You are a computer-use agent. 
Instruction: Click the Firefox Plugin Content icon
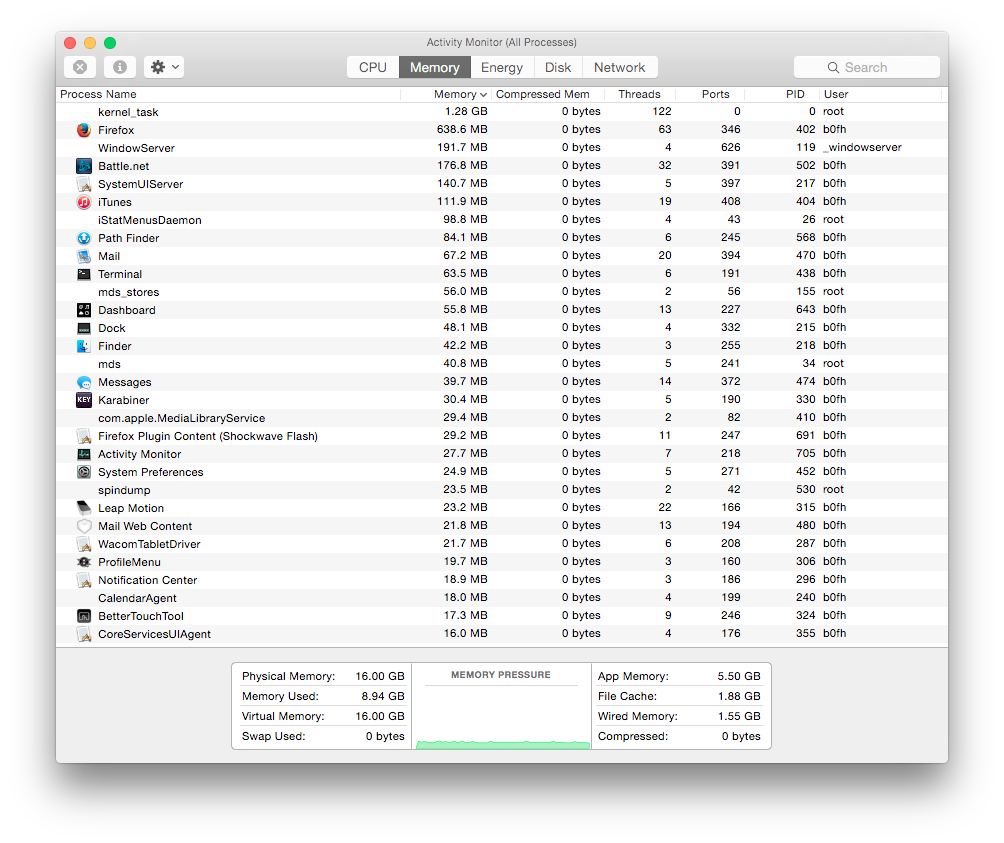pyautogui.click(x=84, y=436)
